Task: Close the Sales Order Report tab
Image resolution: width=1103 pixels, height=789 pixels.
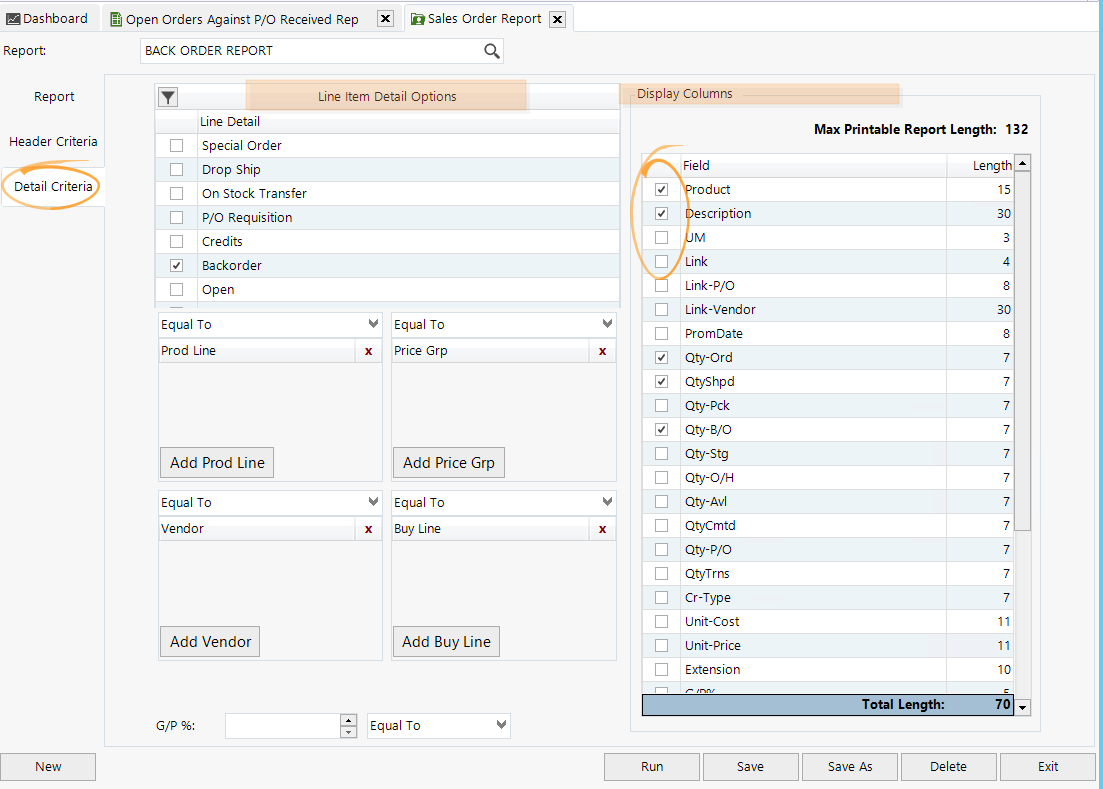Action: click(557, 19)
